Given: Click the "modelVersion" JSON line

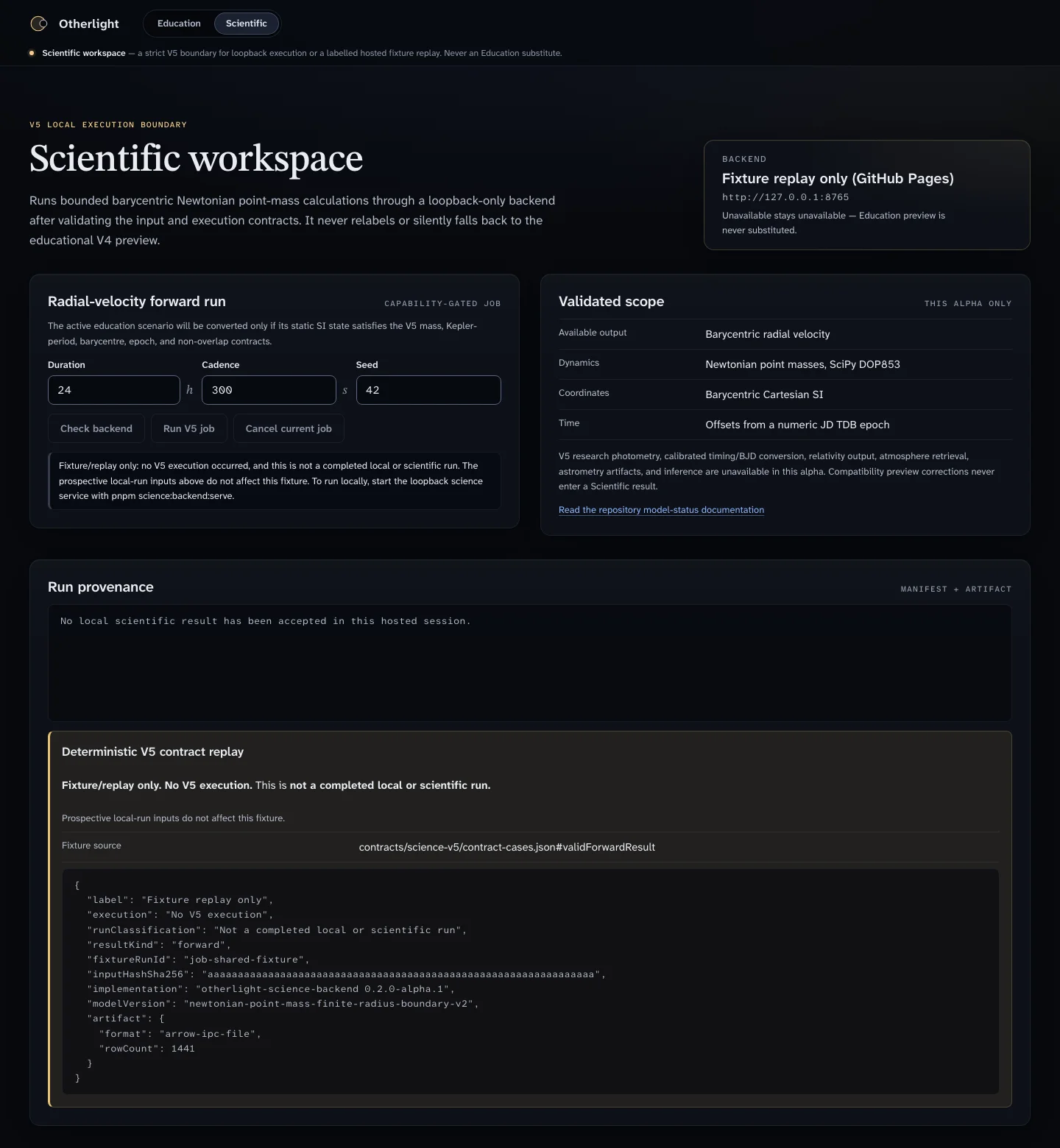Looking at the screenshot, I should [x=283, y=1004].
